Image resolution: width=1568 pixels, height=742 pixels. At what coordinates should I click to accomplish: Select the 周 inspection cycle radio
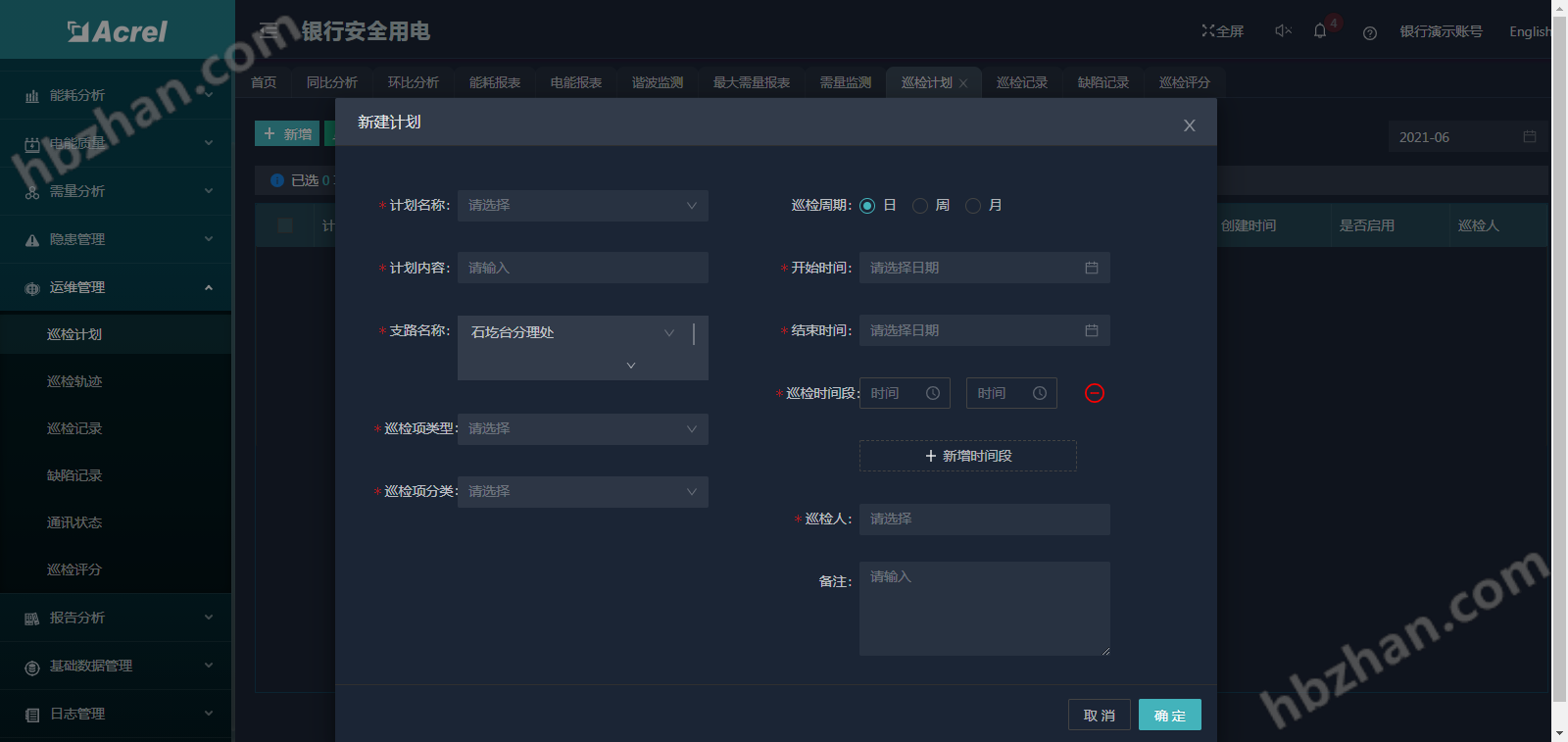[920, 206]
